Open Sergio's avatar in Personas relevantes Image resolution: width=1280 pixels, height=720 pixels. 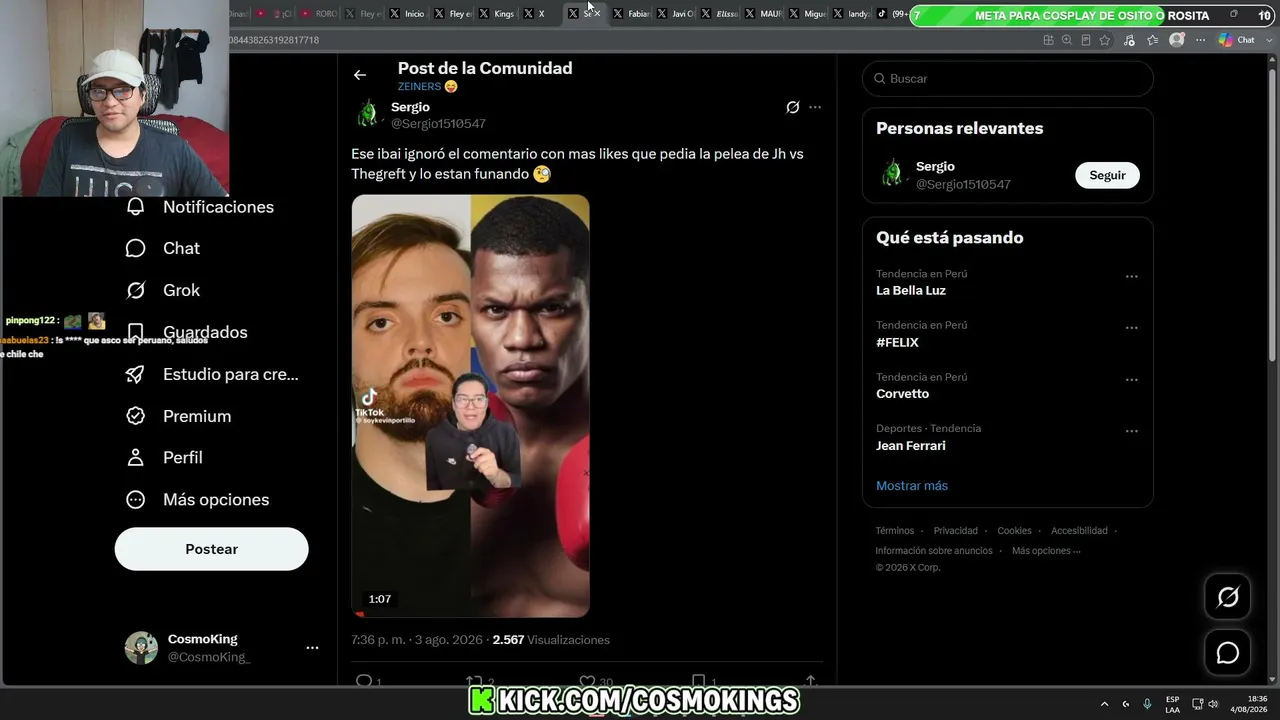(x=892, y=174)
